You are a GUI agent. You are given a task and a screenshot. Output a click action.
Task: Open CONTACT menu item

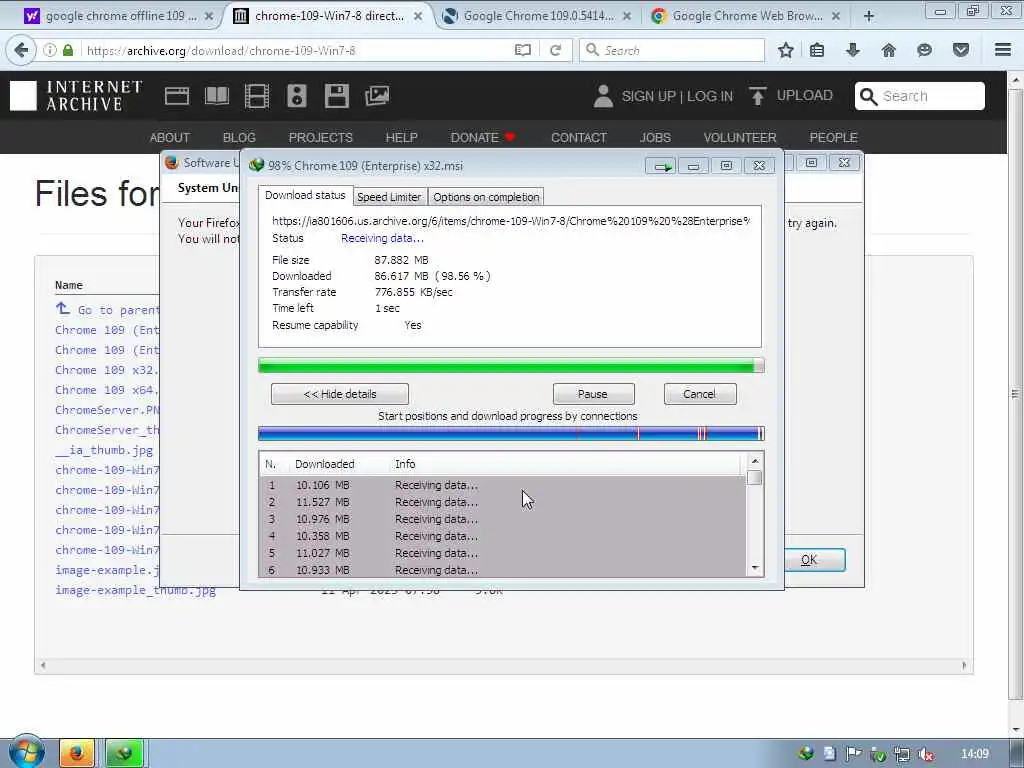click(579, 137)
